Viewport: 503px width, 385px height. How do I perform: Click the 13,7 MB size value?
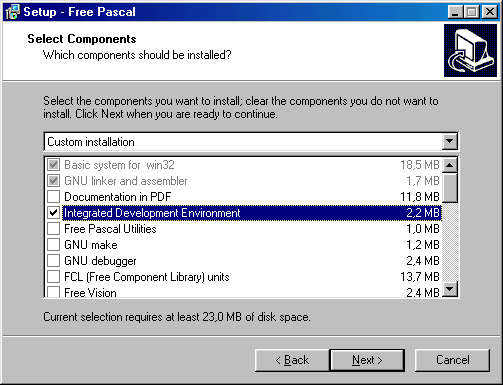[420, 277]
